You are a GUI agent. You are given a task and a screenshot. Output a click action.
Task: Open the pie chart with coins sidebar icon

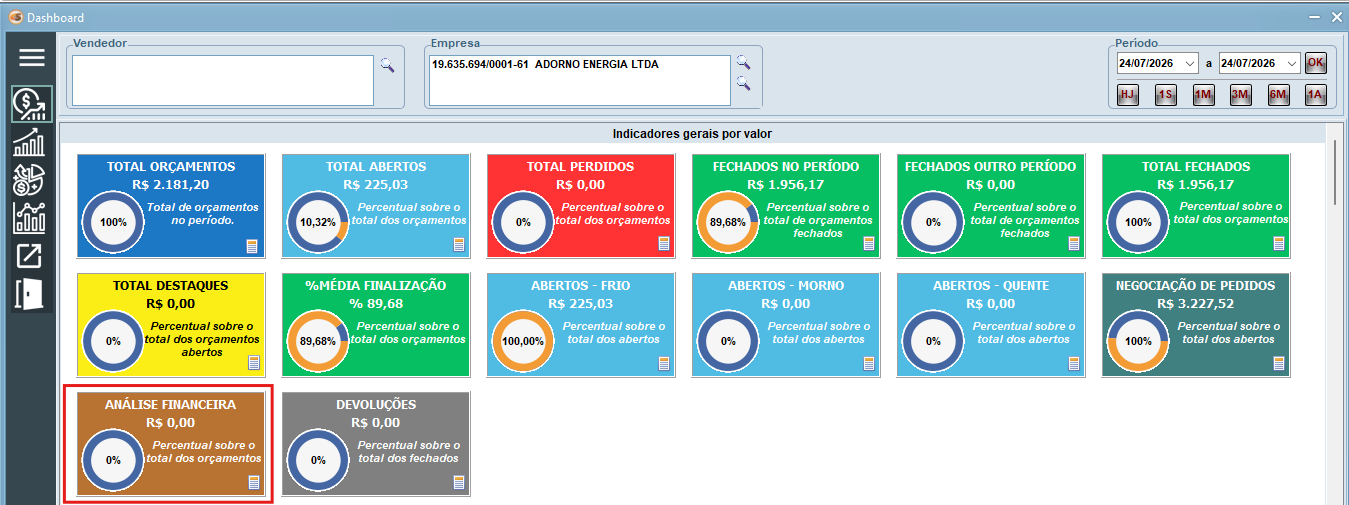[x=28, y=179]
